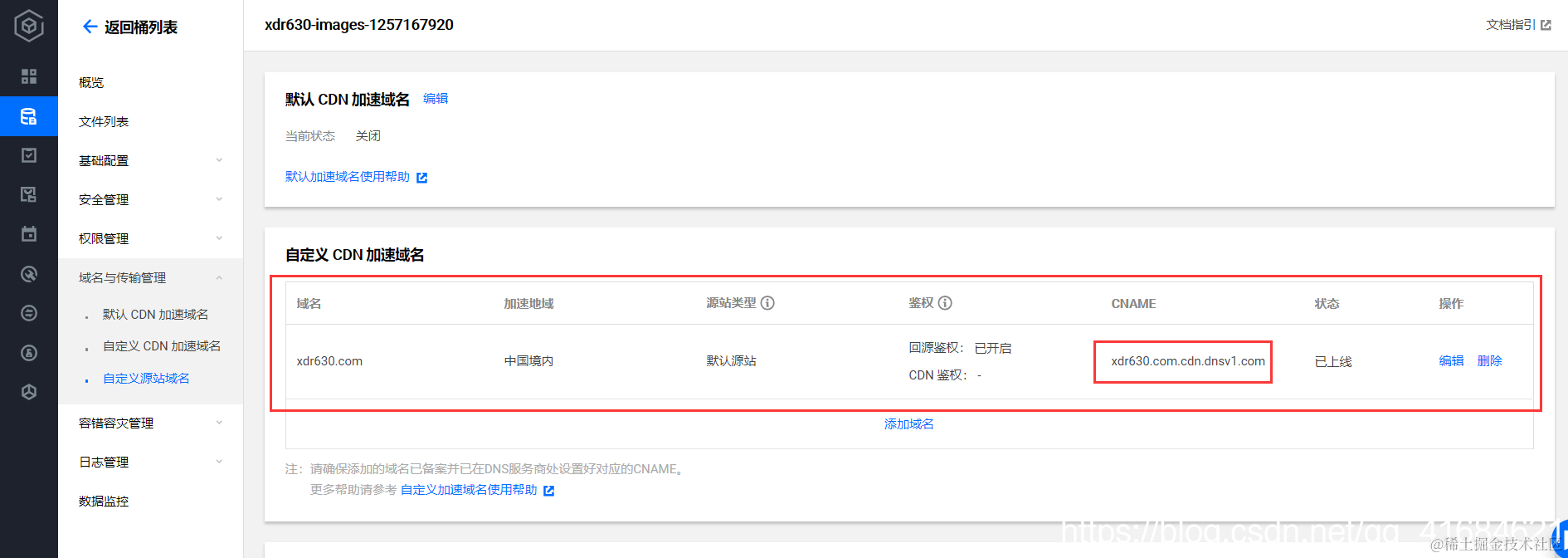The height and width of the screenshot is (558, 1568).
Task: Select 自定义源站域名 submenu item
Action: click(146, 378)
